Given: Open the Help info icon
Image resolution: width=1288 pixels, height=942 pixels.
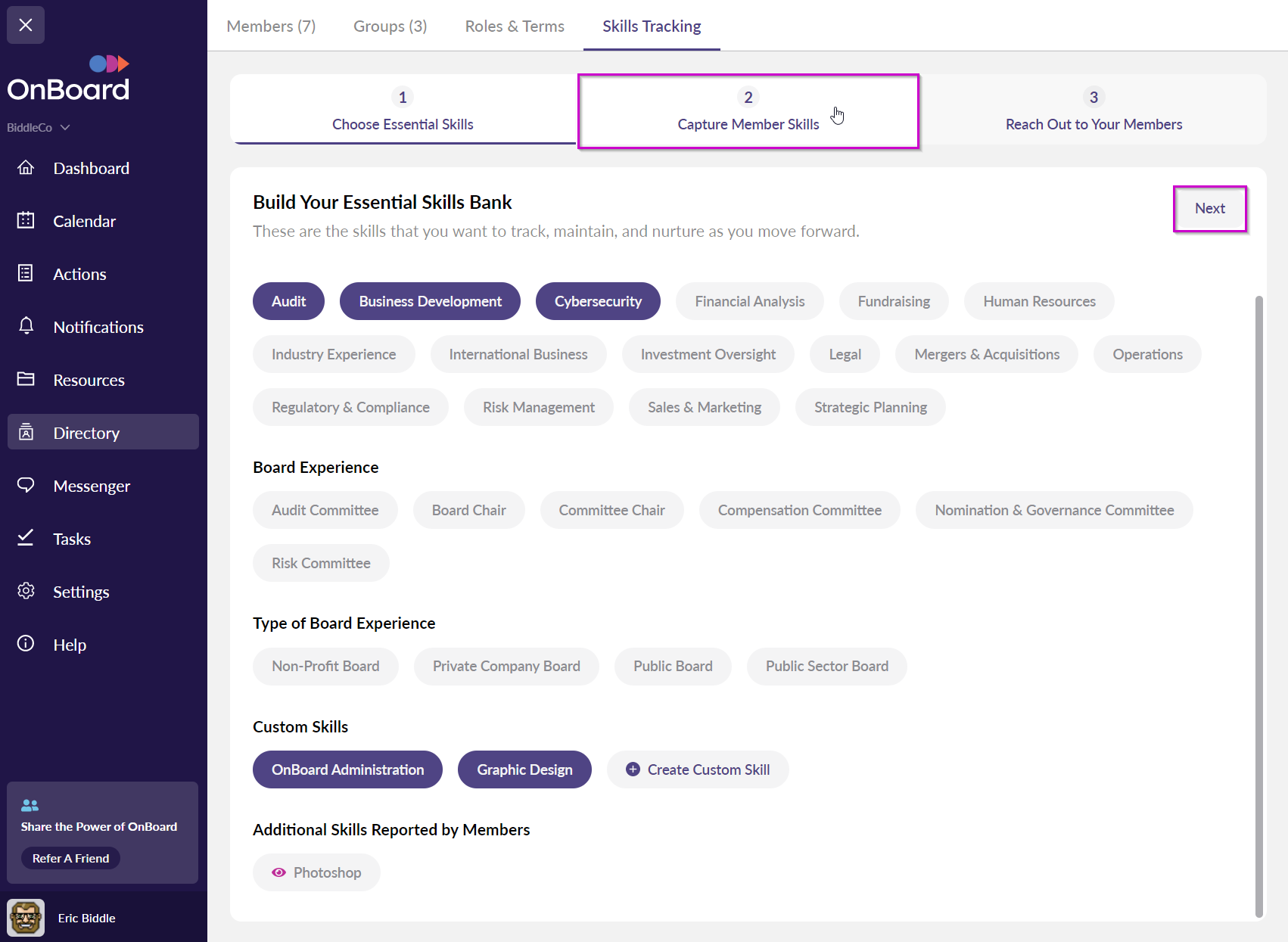Looking at the screenshot, I should pyautogui.click(x=26, y=644).
